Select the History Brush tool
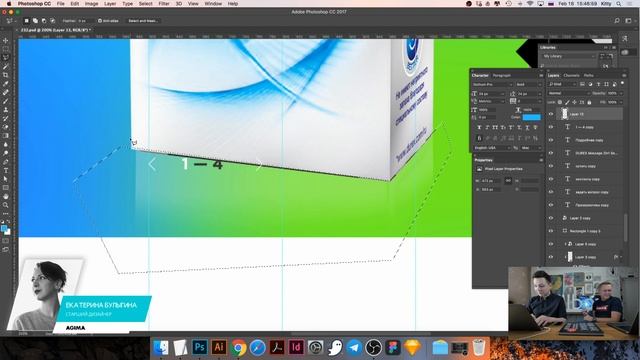This screenshot has width=640, height=360. tap(6, 118)
